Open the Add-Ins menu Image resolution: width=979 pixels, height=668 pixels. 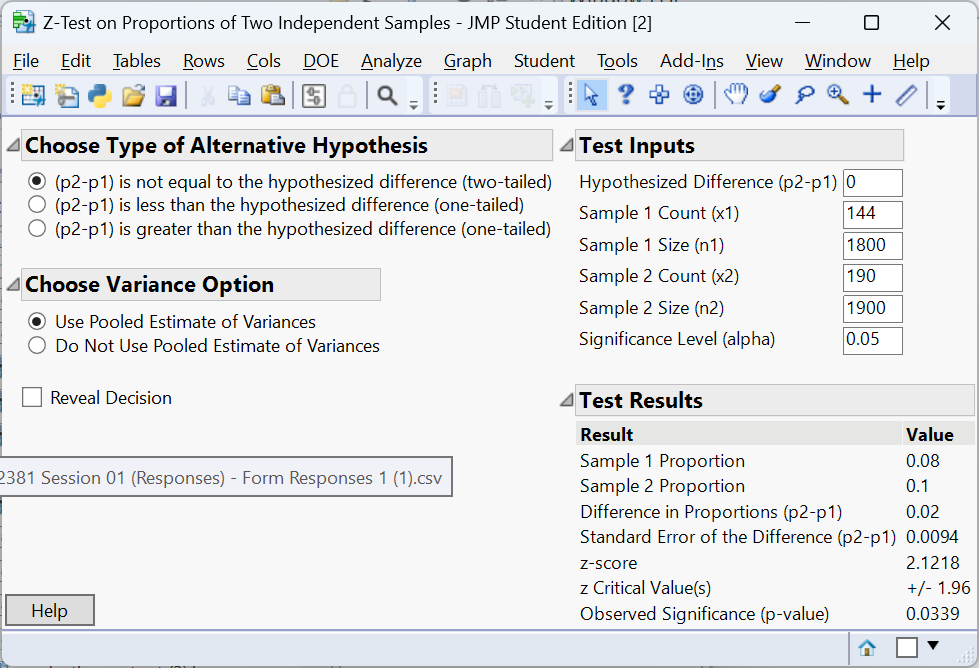tap(692, 61)
